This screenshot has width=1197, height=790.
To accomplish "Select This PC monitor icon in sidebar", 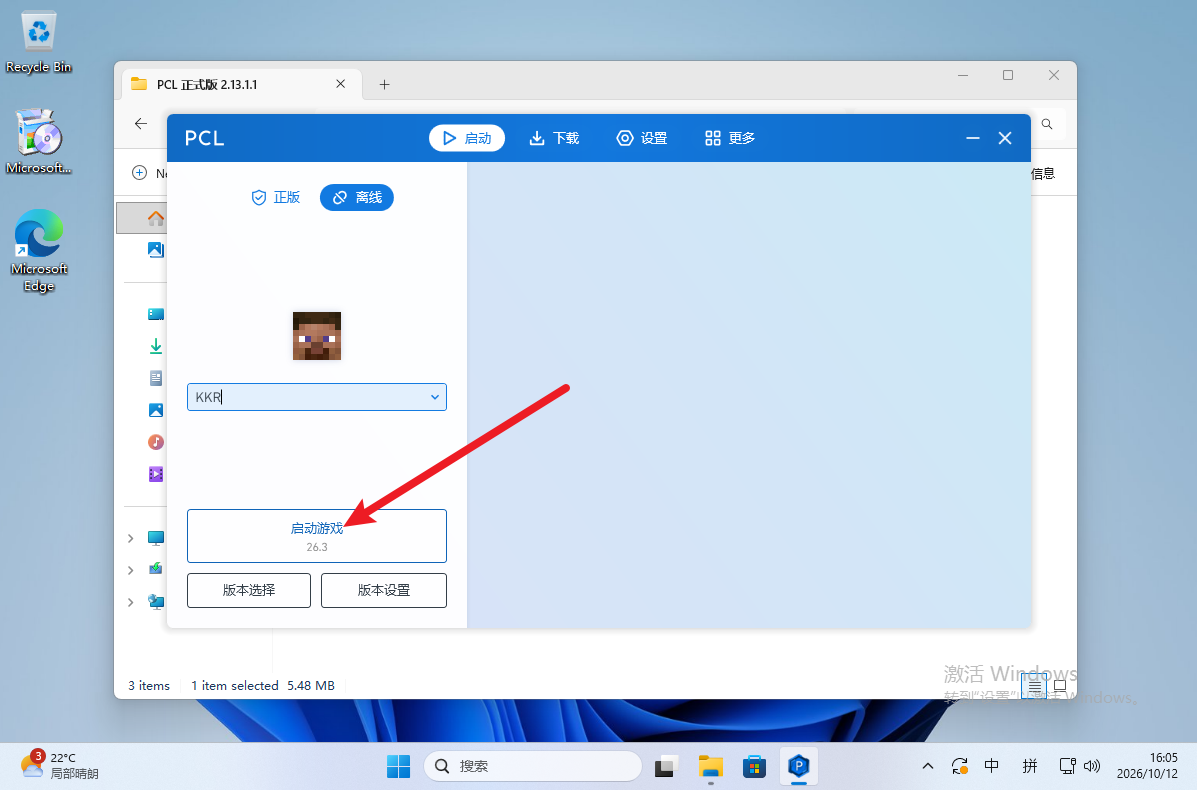I will tap(156, 538).
